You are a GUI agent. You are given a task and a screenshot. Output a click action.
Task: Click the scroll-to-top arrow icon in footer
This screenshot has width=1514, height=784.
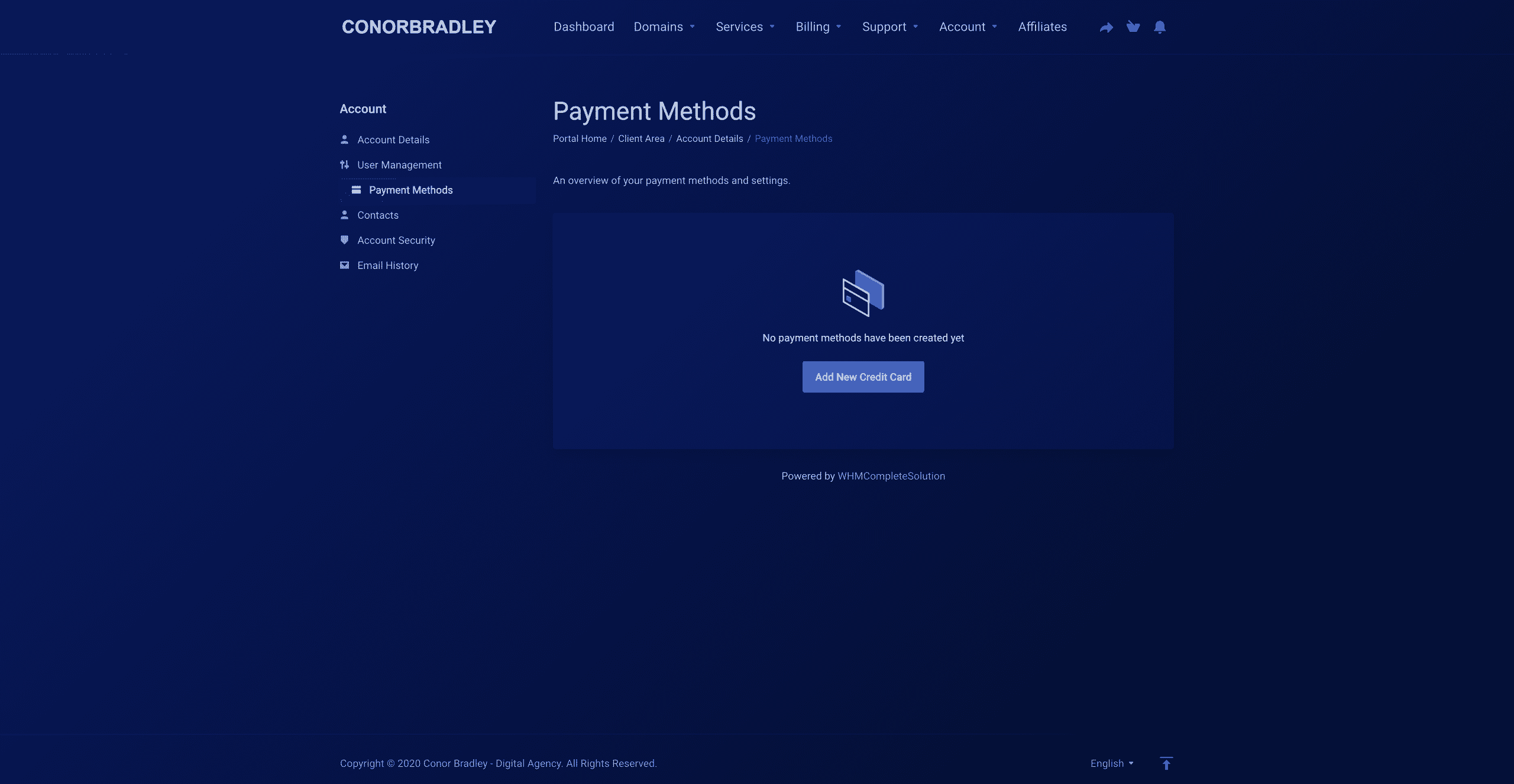tap(1166, 763)
